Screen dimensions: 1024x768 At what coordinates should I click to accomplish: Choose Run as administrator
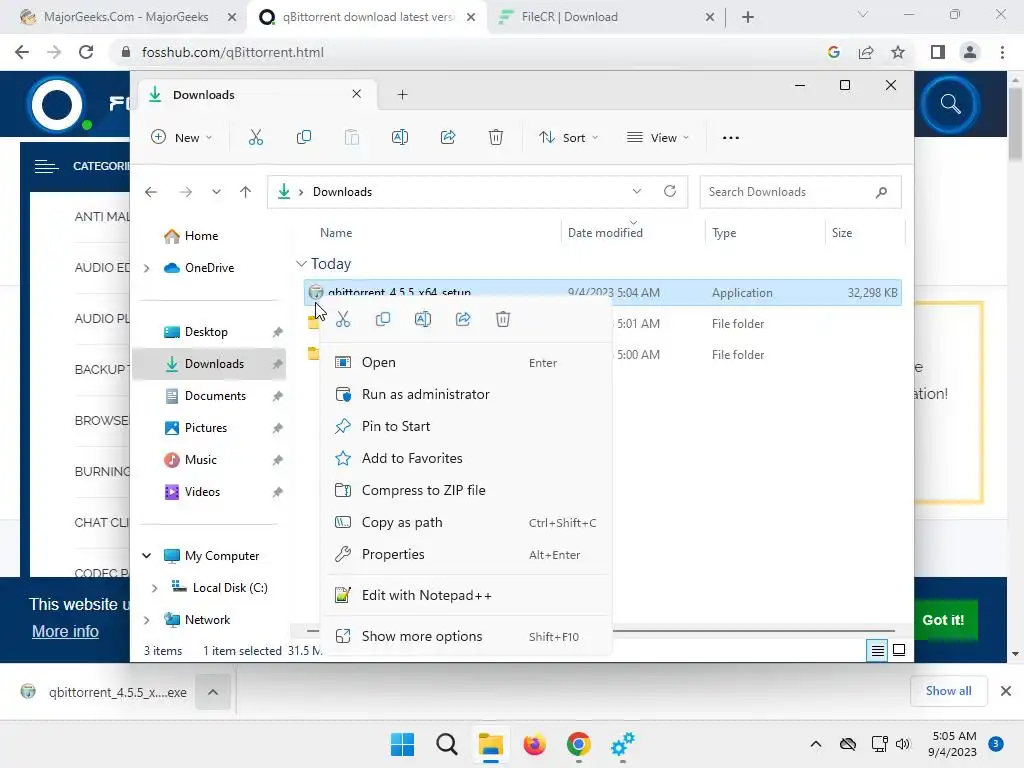[466, 394]
